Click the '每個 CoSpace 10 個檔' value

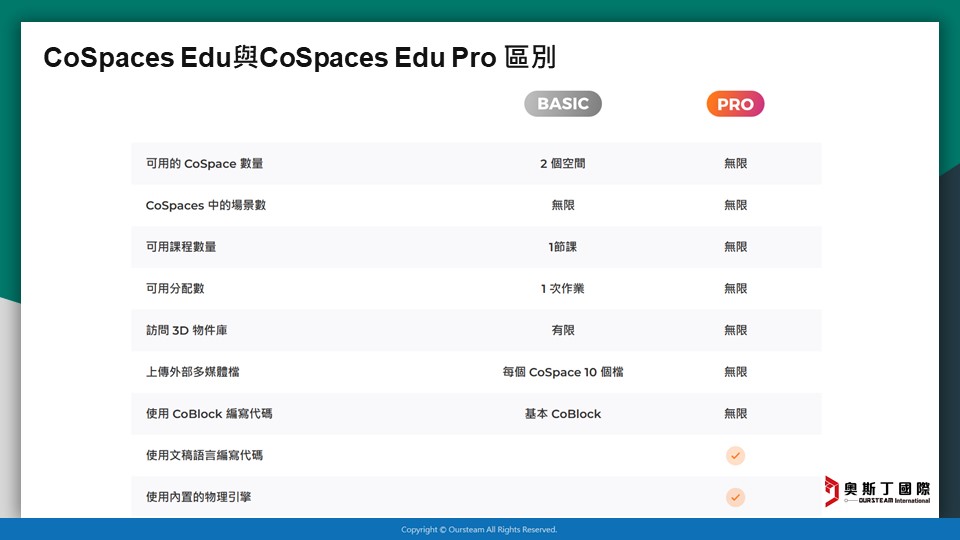[563, 372]
